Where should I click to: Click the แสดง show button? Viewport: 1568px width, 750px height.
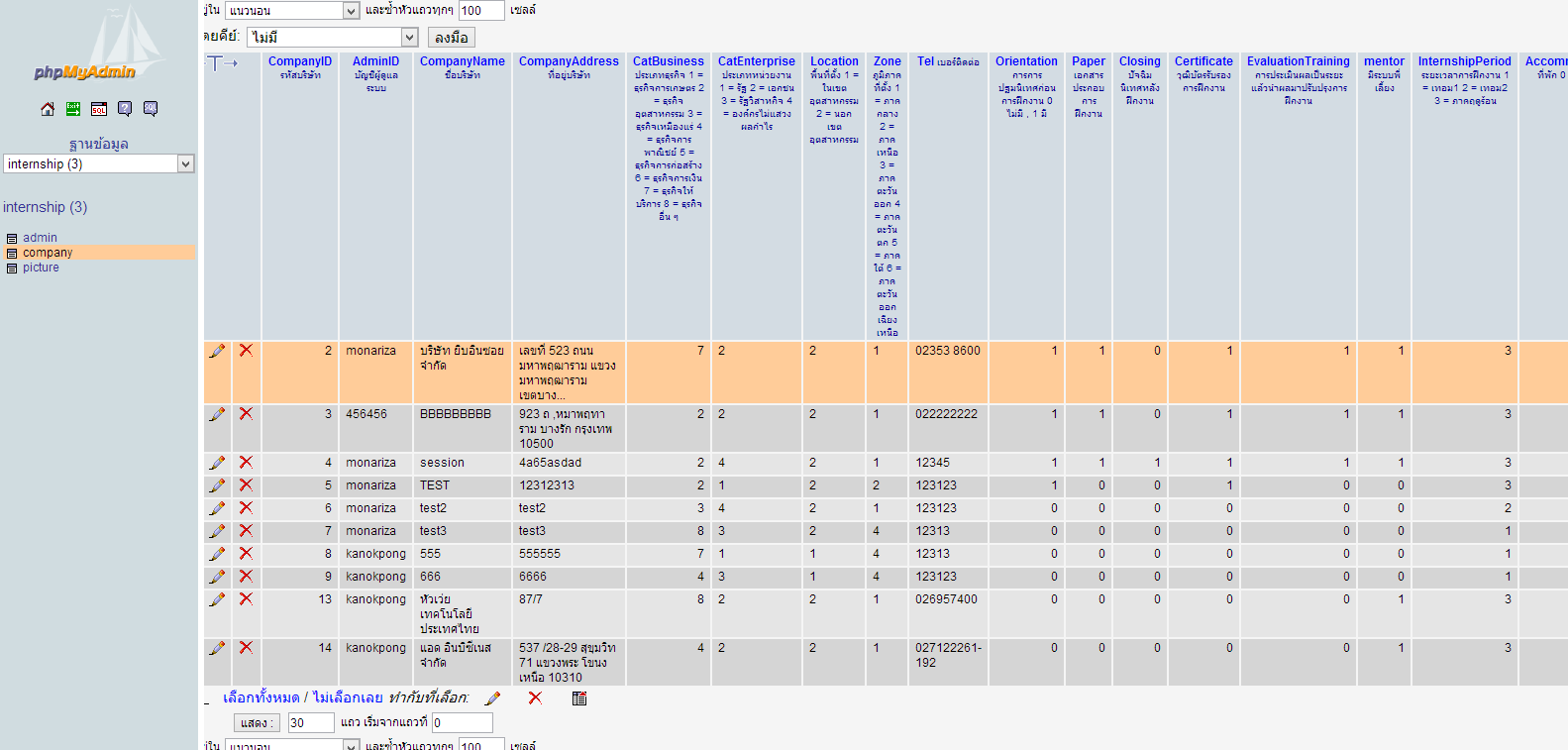[258, 723]
